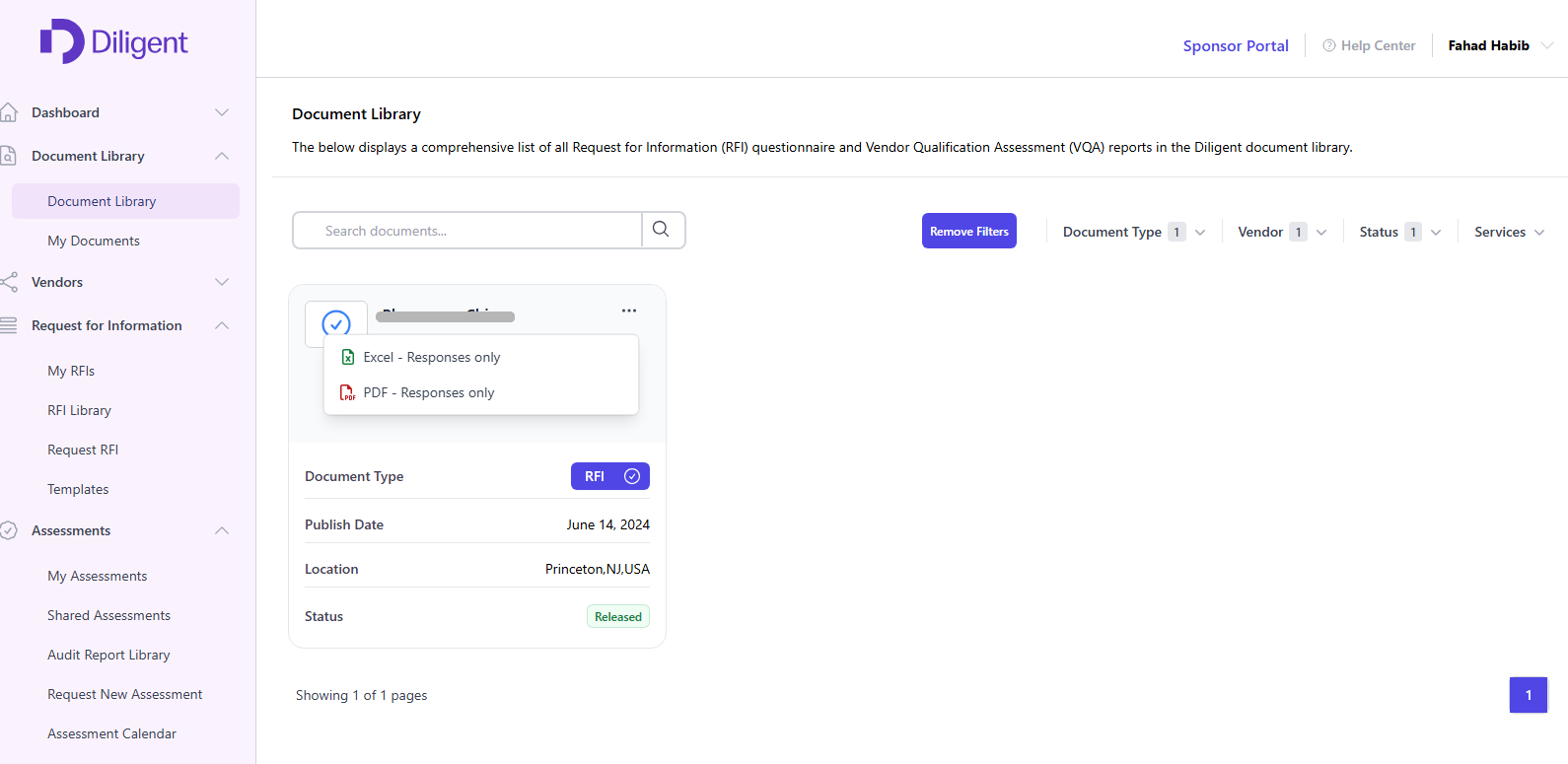
Task: Open the Sponsor Portal link
Action: coord(1236,45)
